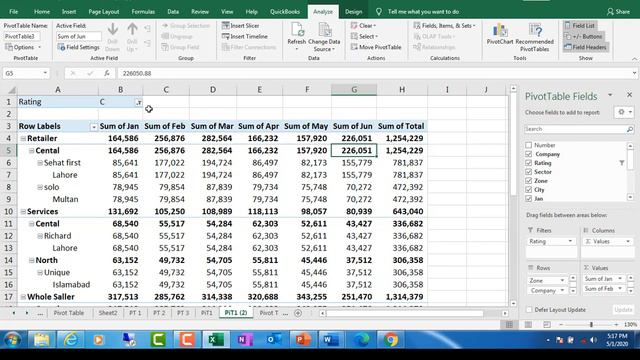Click the Tell me lightbulb icon
This screenshot has width=640, height=360.
pos(379,12)
